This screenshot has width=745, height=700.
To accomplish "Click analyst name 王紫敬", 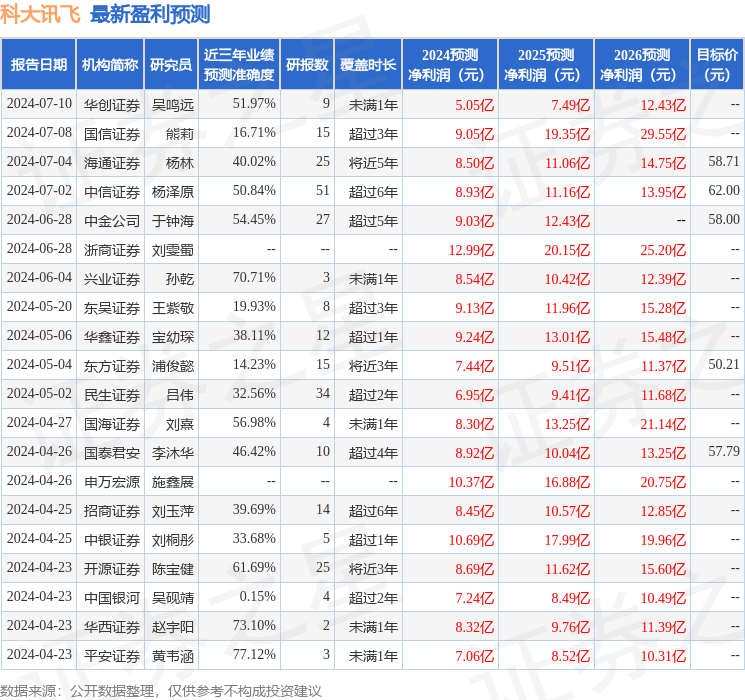I will (173, 308).
